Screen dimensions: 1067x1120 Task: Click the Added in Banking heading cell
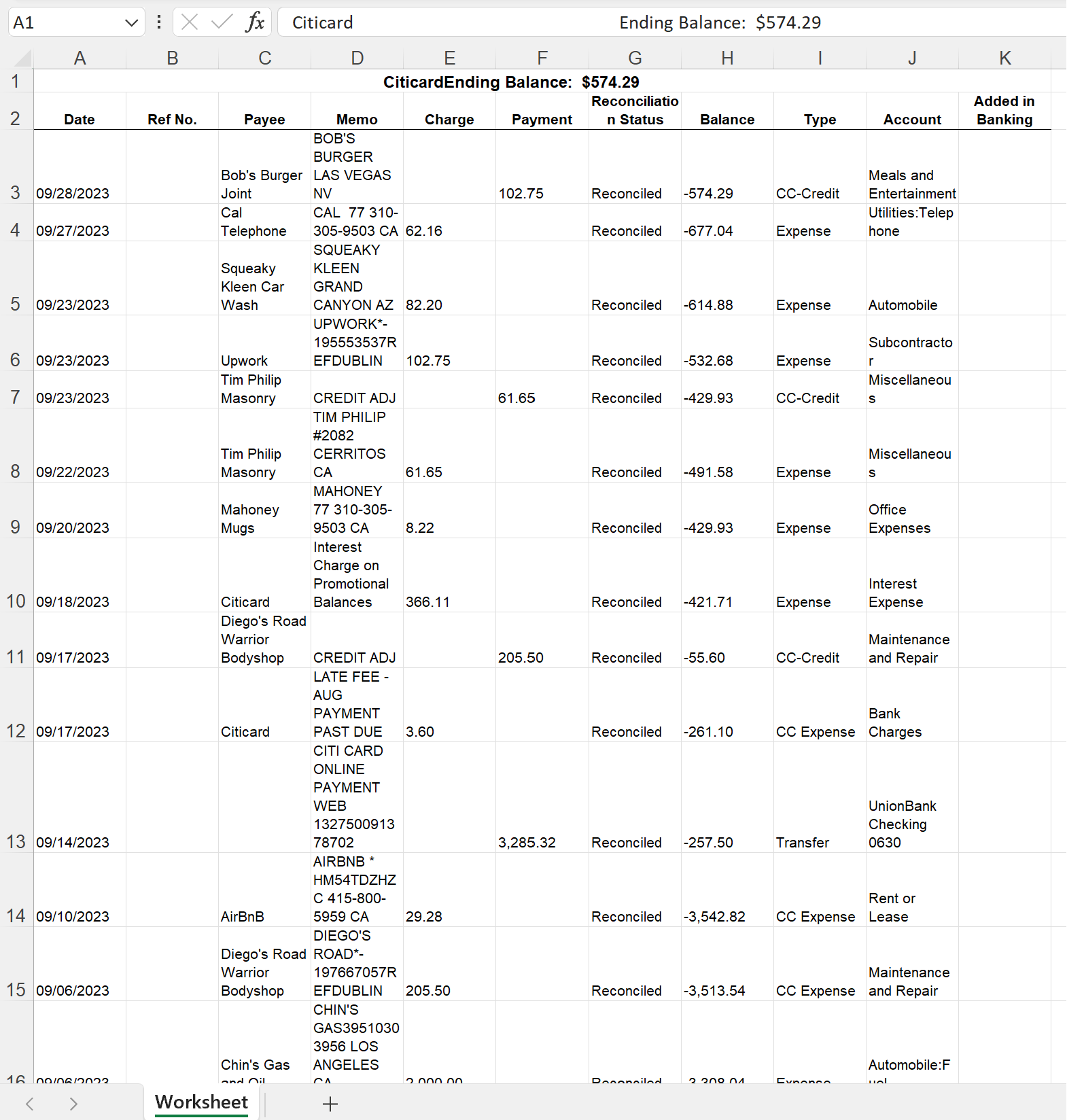tap(1004, 111)
